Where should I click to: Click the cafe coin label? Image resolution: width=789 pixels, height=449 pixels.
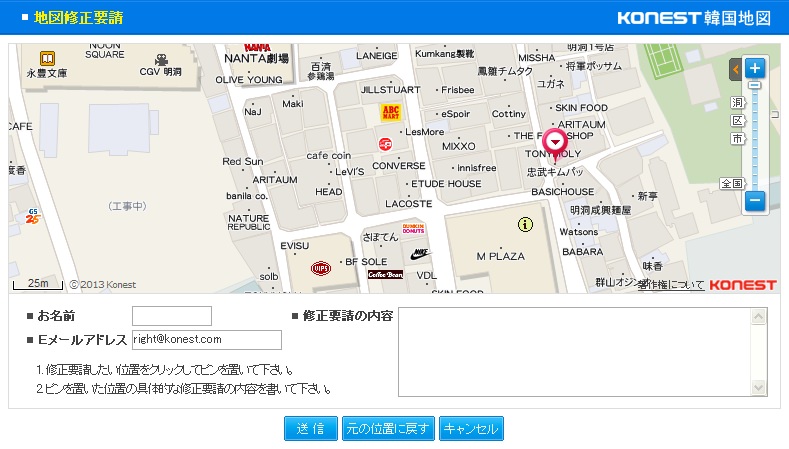coord(329,156)
